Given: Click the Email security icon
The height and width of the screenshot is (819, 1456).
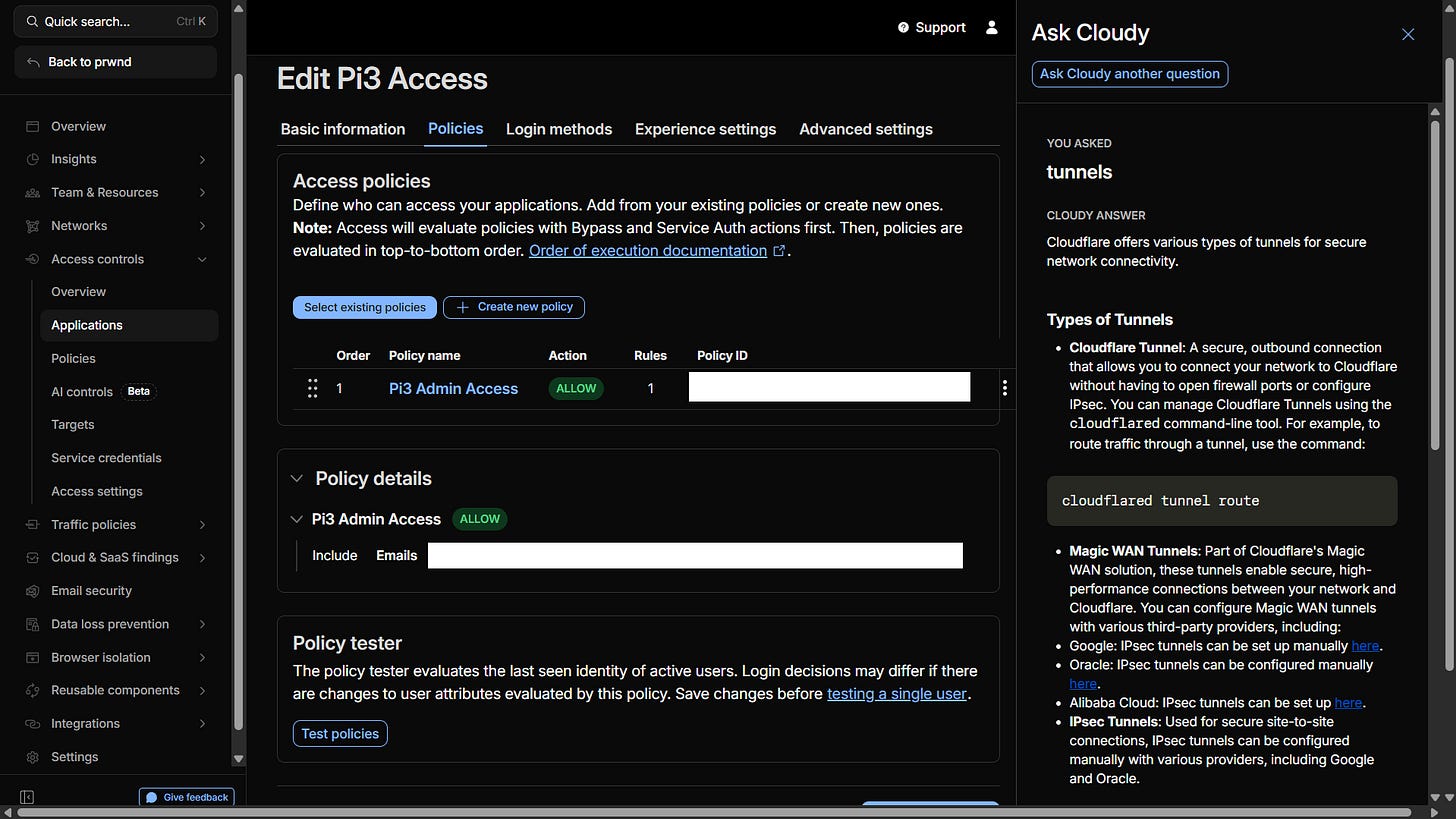Looking at the screenshot, I should pos(32,591).
